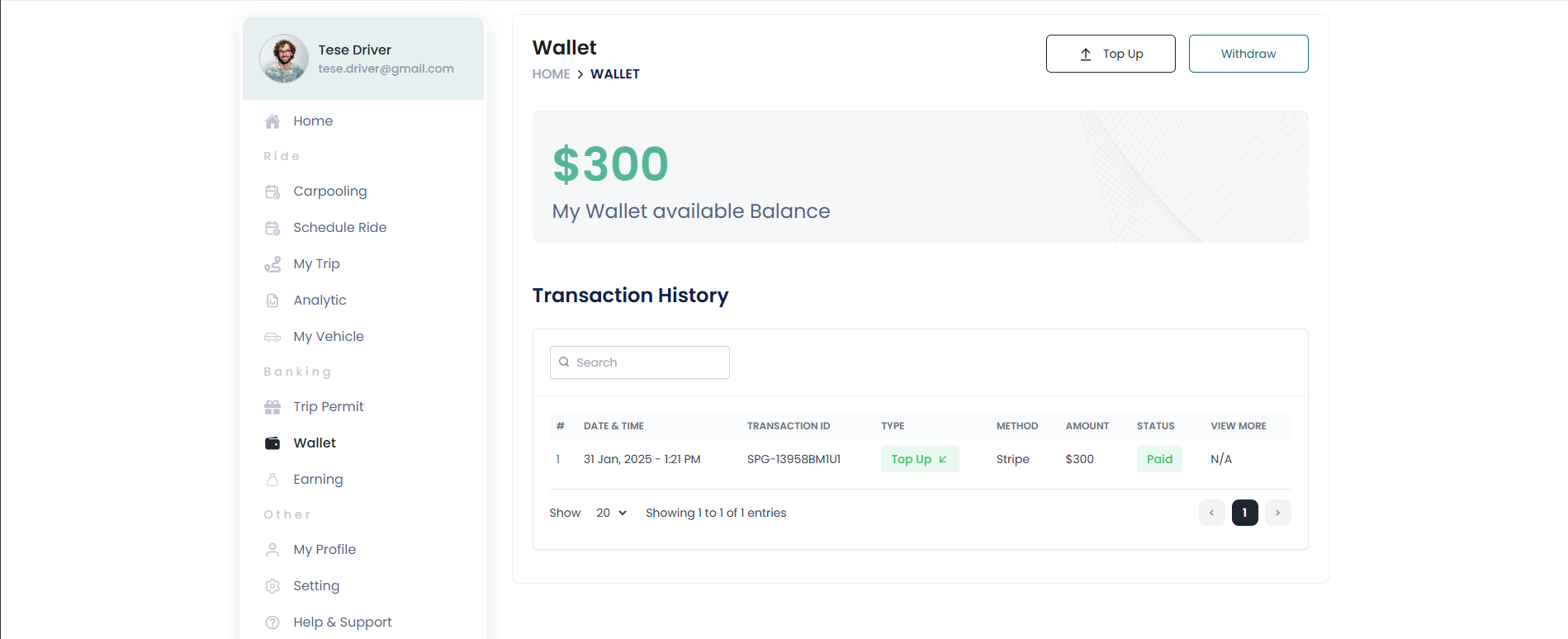Click the My Trip route icon
1568x639 pixels.
coord(272,264)
